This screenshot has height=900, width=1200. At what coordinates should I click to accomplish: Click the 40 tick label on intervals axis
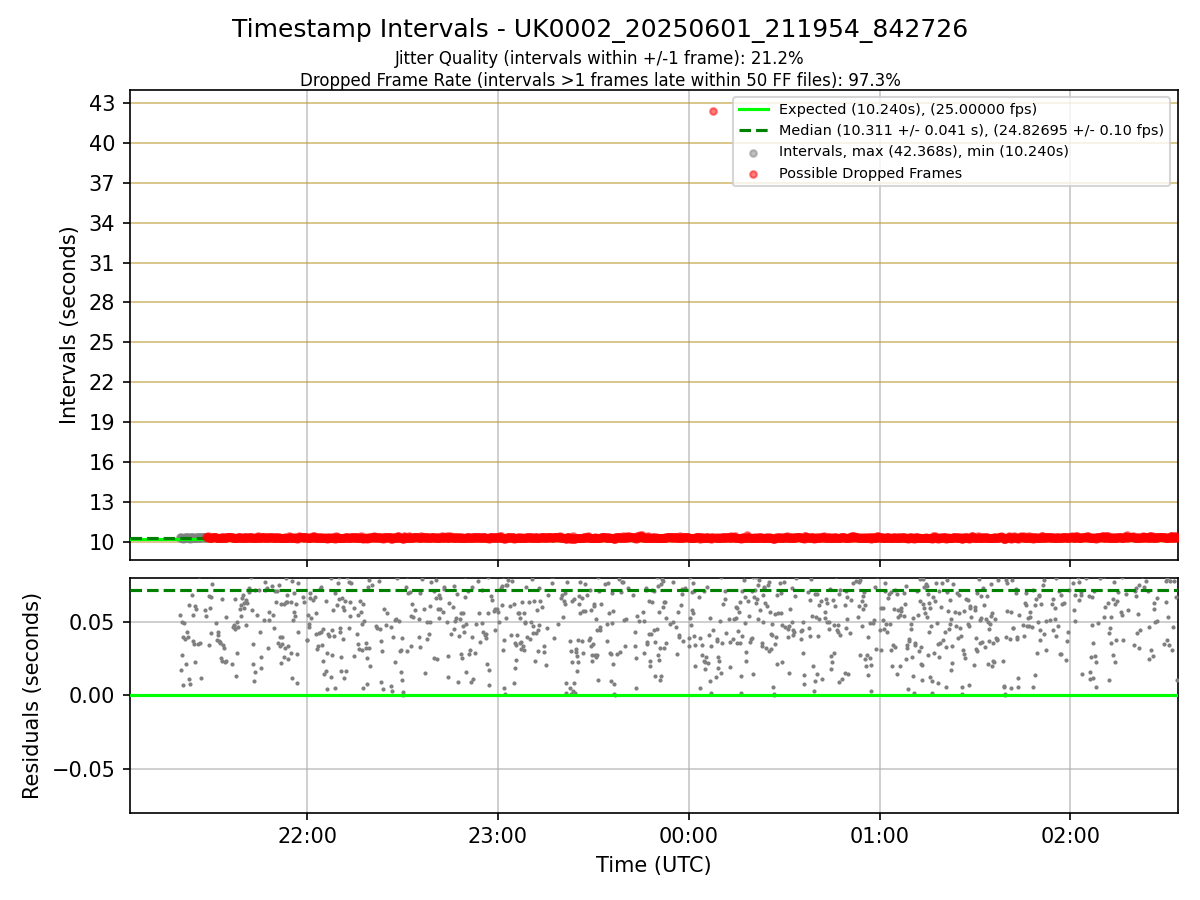point(103,143)
